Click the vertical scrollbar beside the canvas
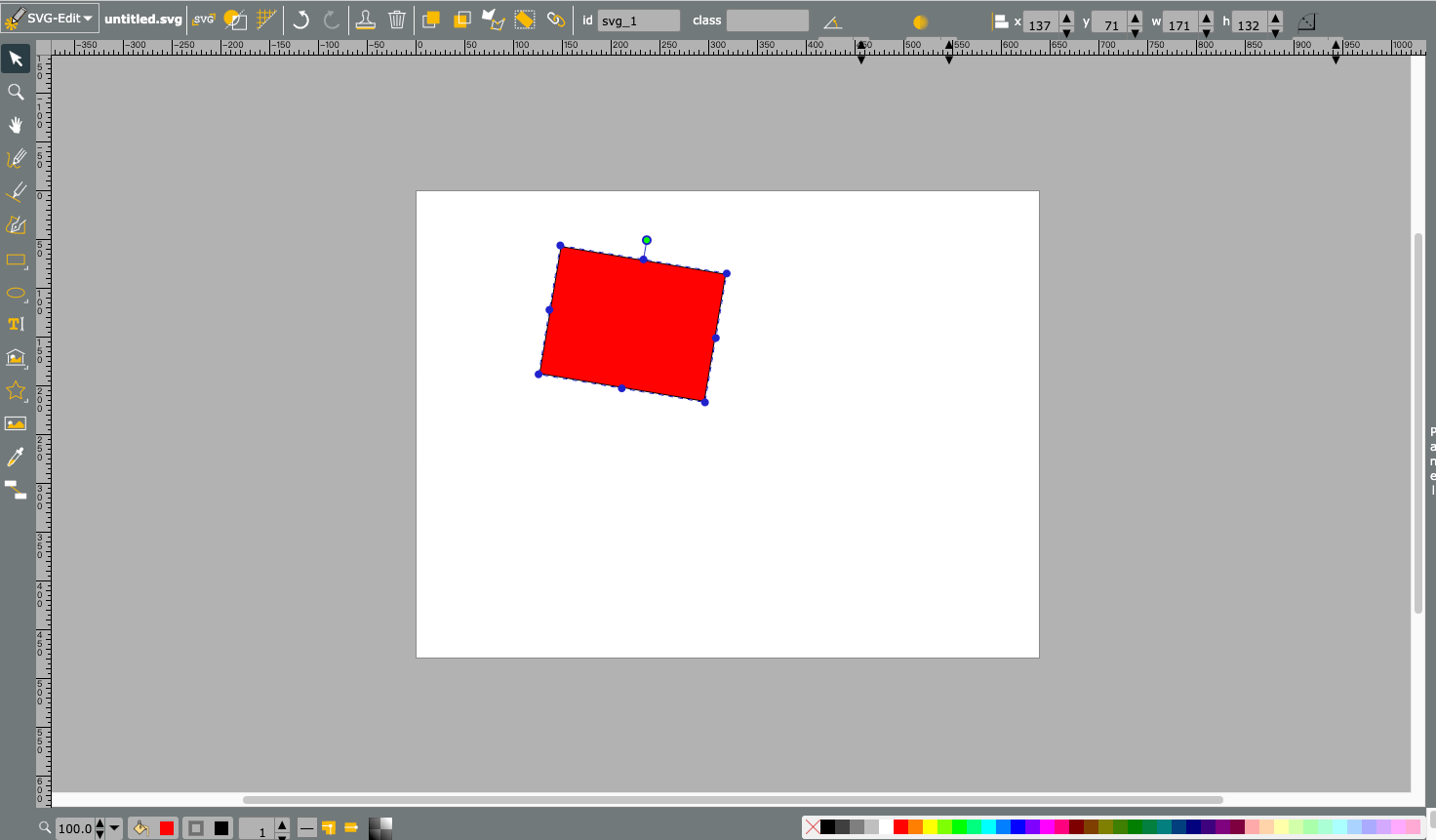This screenshot has width=1436, height=840. [x=1418, y=423]
